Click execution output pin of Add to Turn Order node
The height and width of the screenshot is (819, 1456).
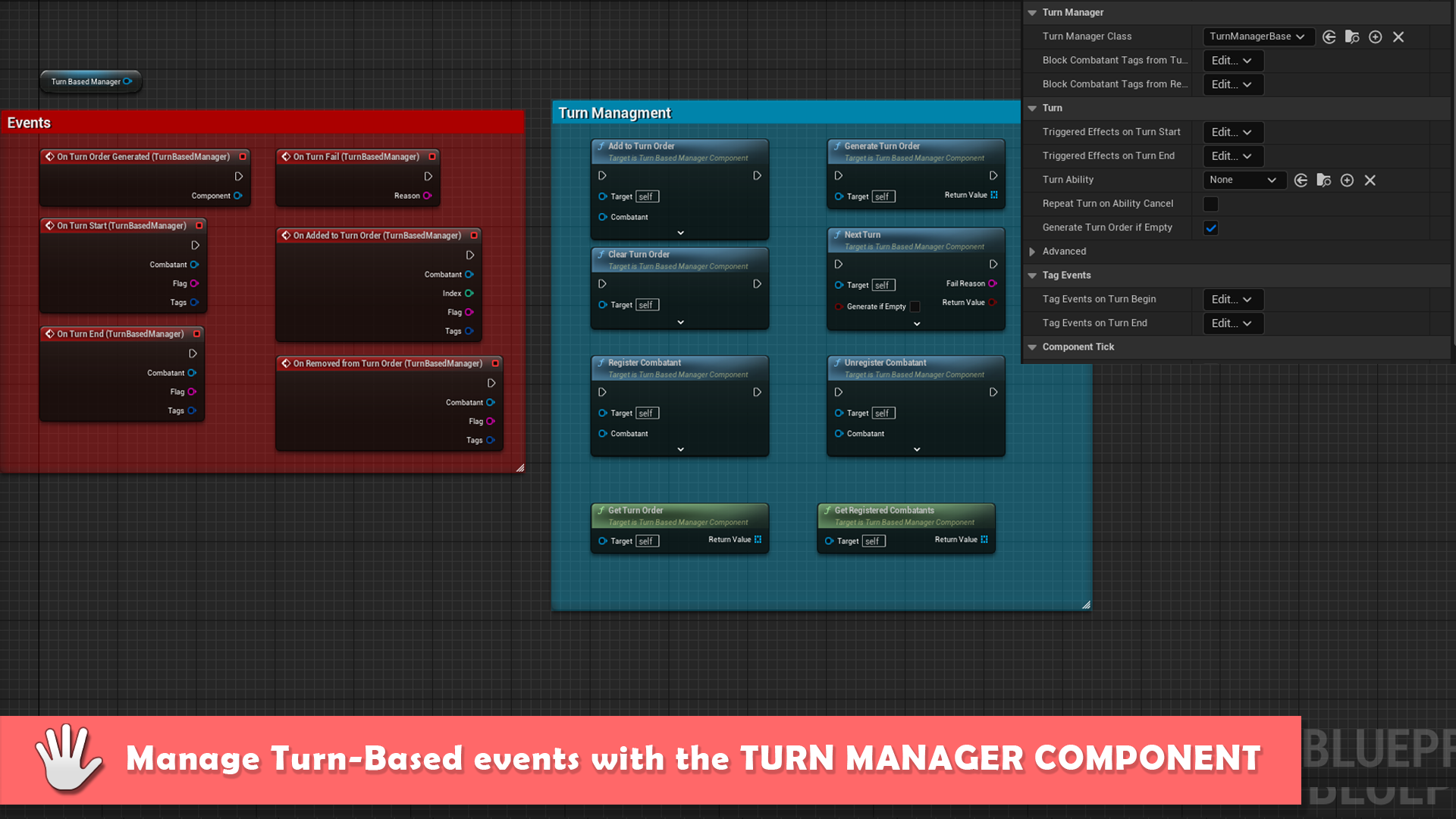pyautogui.click(x=757, y=176)
